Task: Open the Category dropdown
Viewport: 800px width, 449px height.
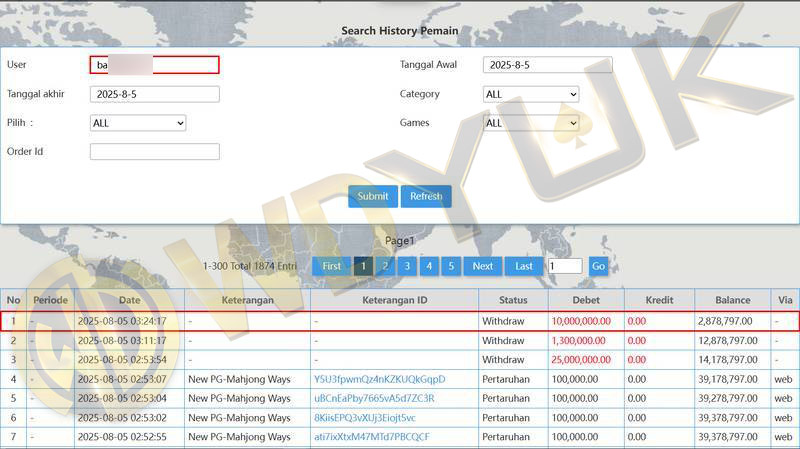Action: (531, 94)
